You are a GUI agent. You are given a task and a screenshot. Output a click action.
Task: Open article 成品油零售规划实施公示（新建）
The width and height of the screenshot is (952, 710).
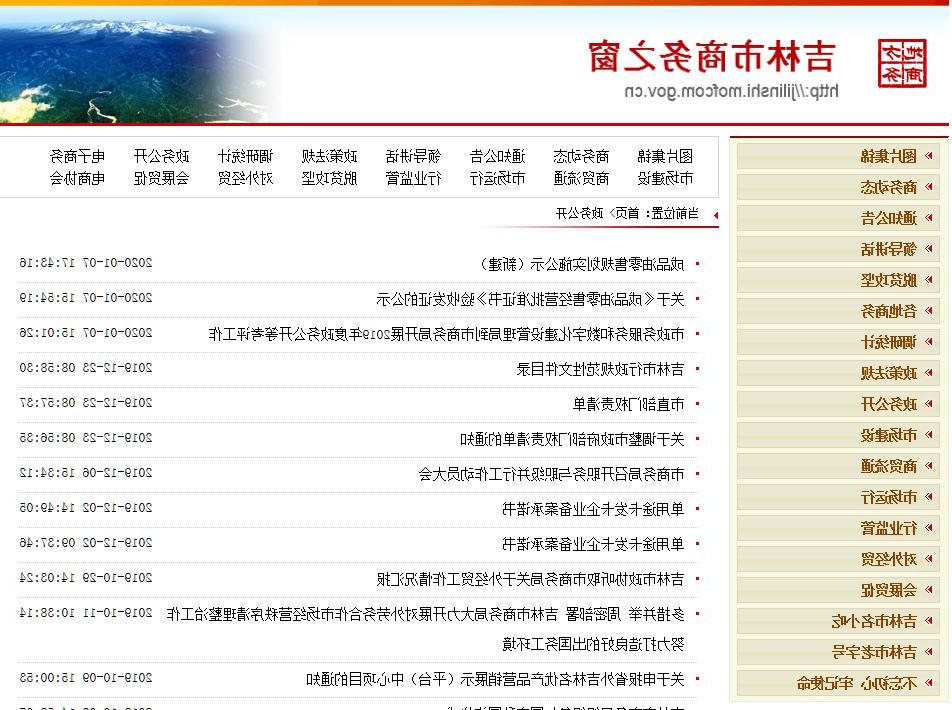582,264
